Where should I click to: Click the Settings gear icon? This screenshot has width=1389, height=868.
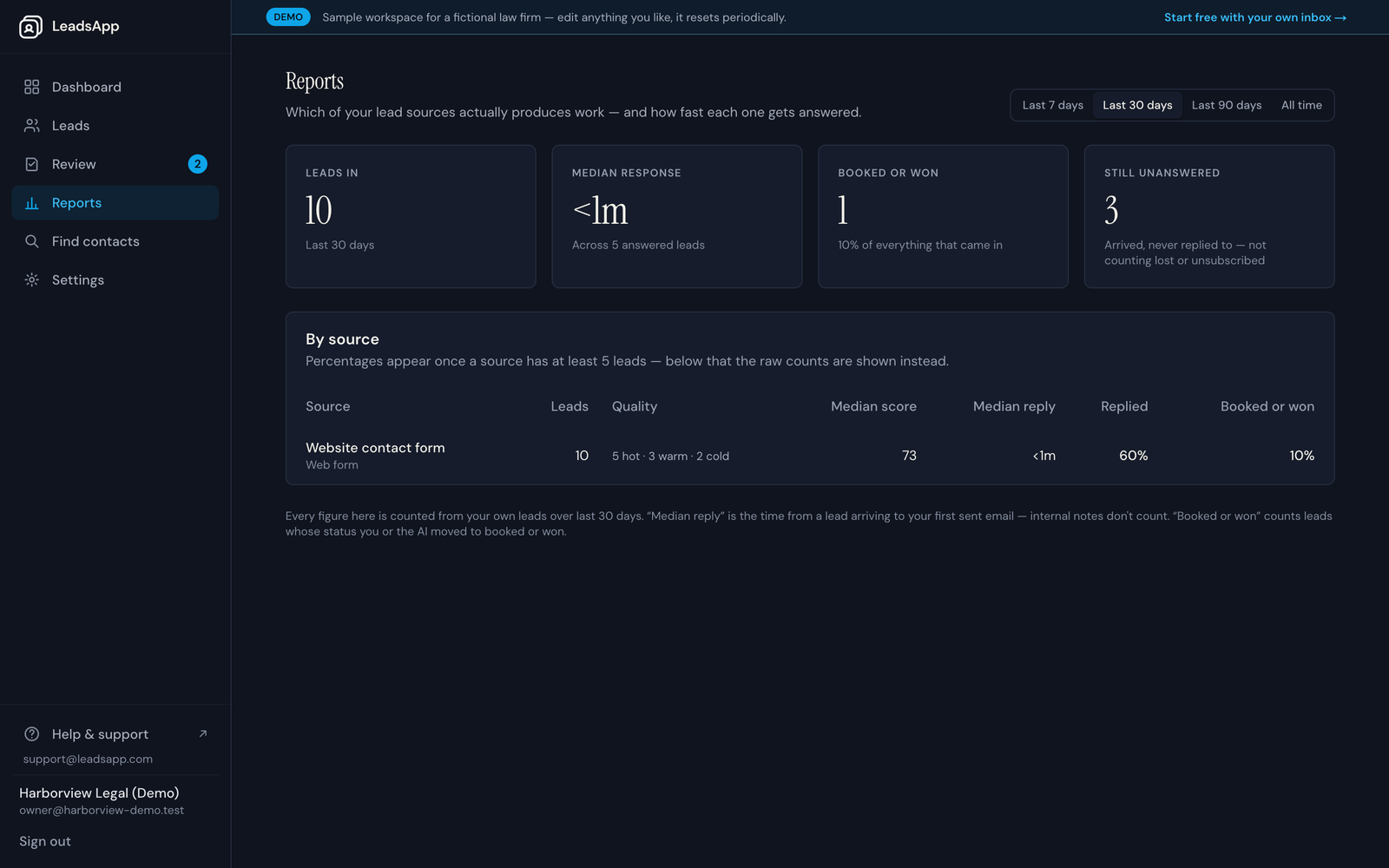point(32,279)
